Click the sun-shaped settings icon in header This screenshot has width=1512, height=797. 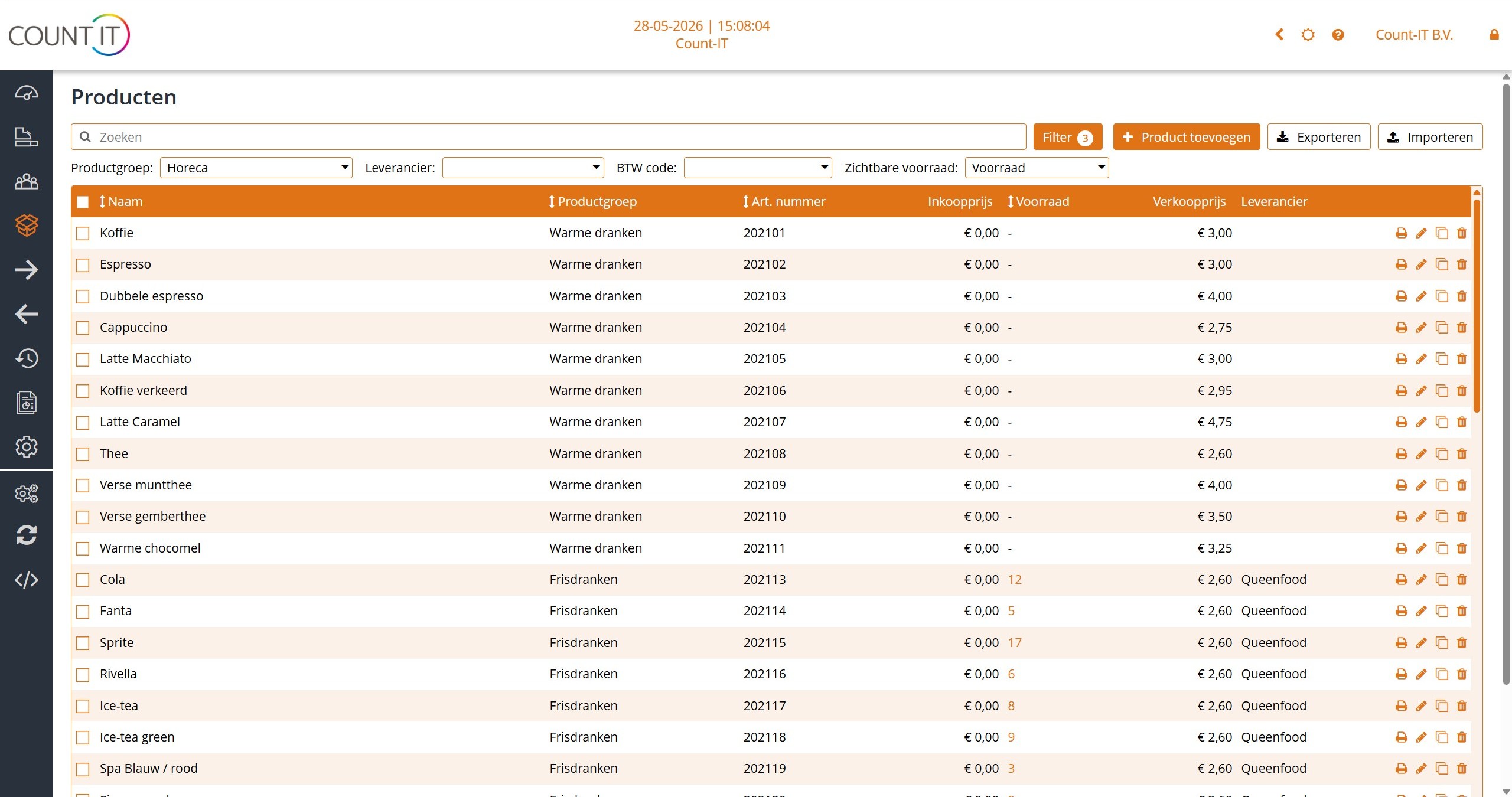click(1308, 35)
